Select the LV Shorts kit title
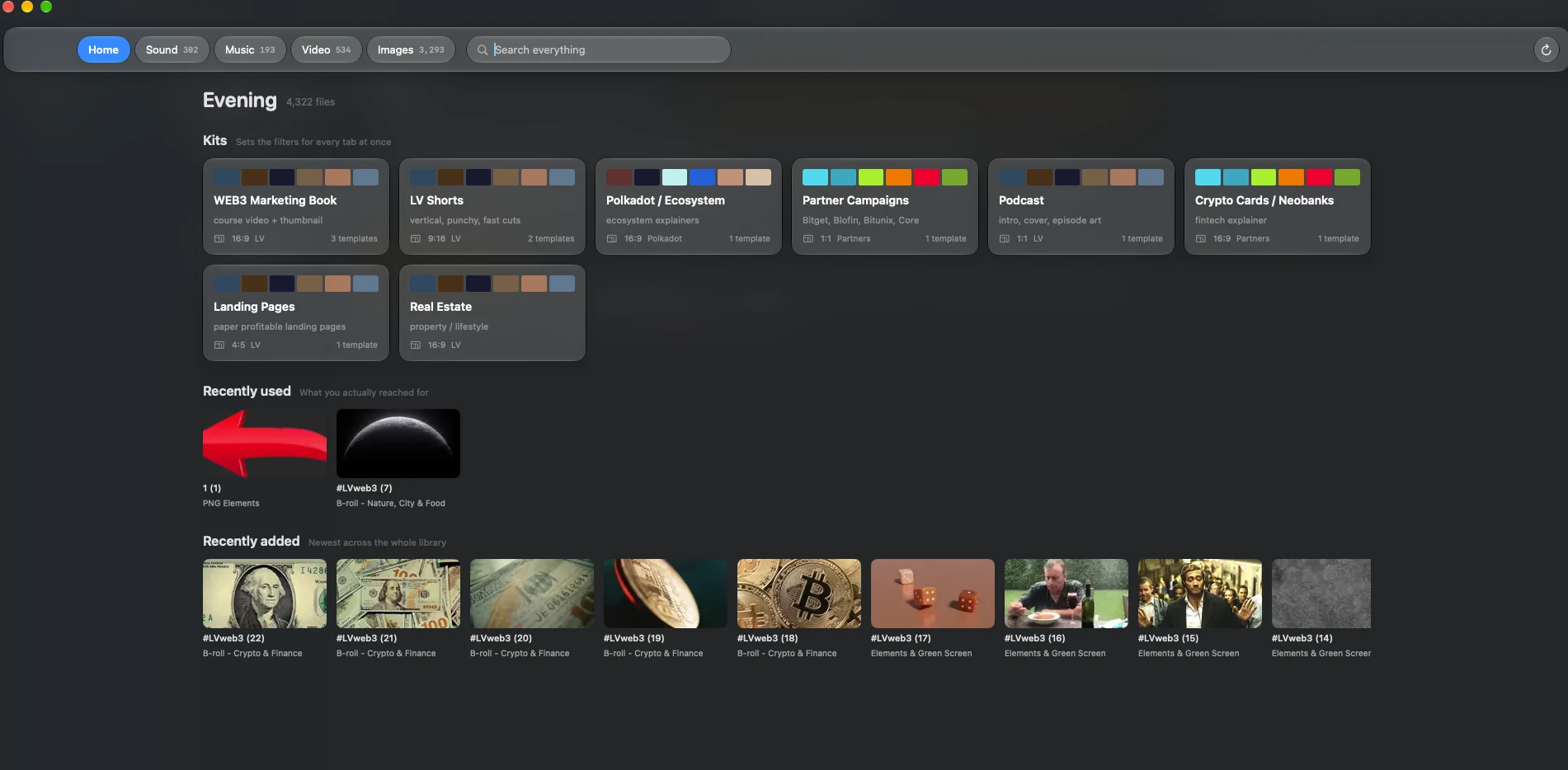The height and width of the screenshot is (770, 1568). (x=436, y=200)
